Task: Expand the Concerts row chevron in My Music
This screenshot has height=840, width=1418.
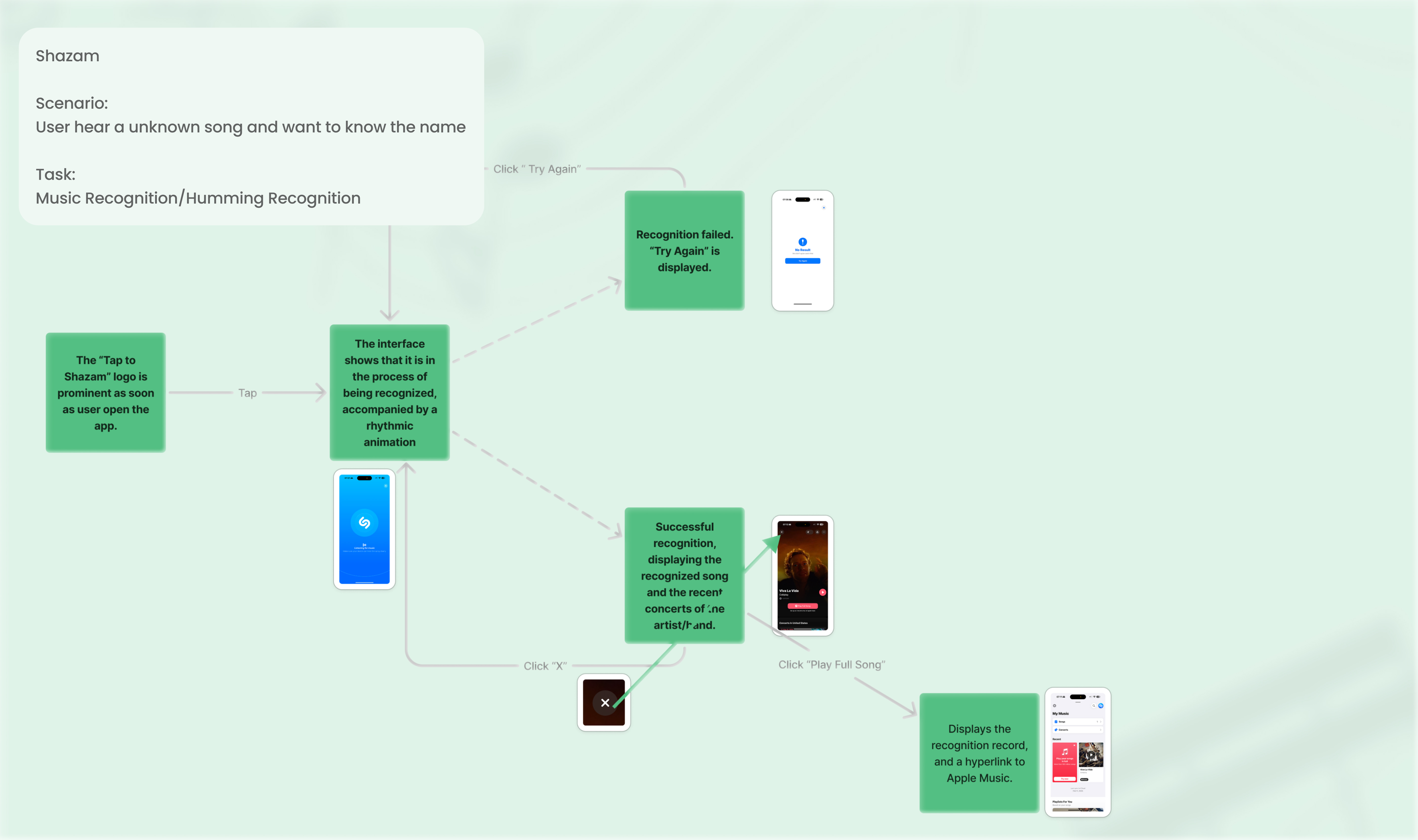Action: point(1101,730)
